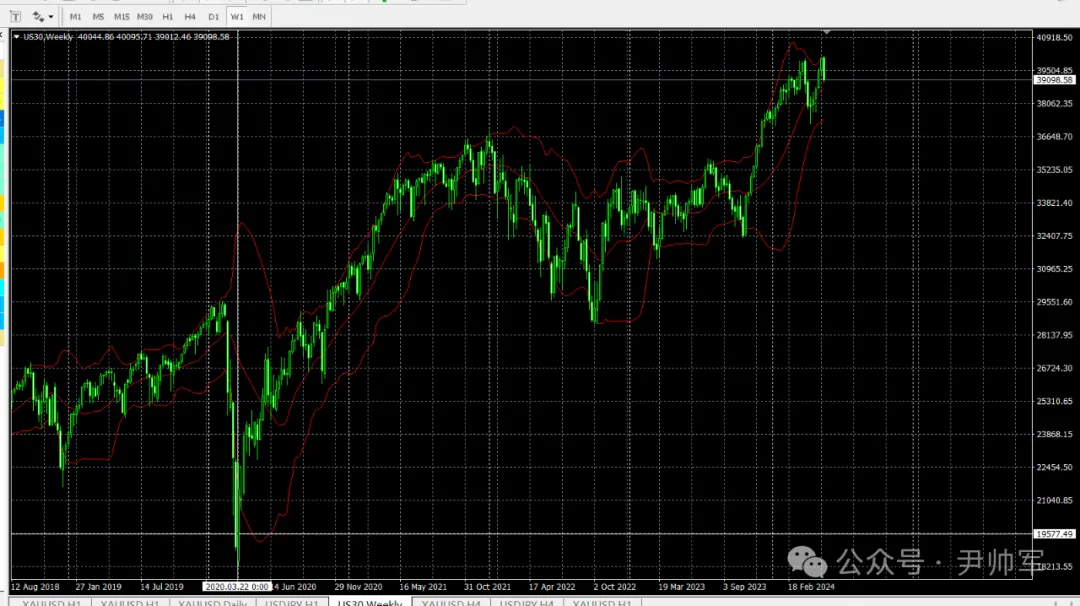
Task: Open the USDJPY,H4 chart tab
Action: pyautogui.click(x=526, y=603)
